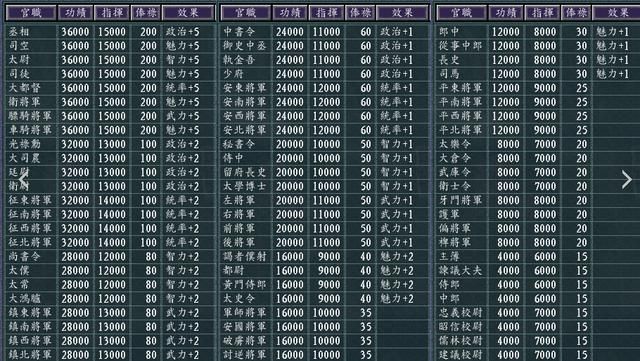The width and height of the screenshot is (640, 361).
Task: Click 9000 in the 太史令 row
Action: (x=329, y=299)
